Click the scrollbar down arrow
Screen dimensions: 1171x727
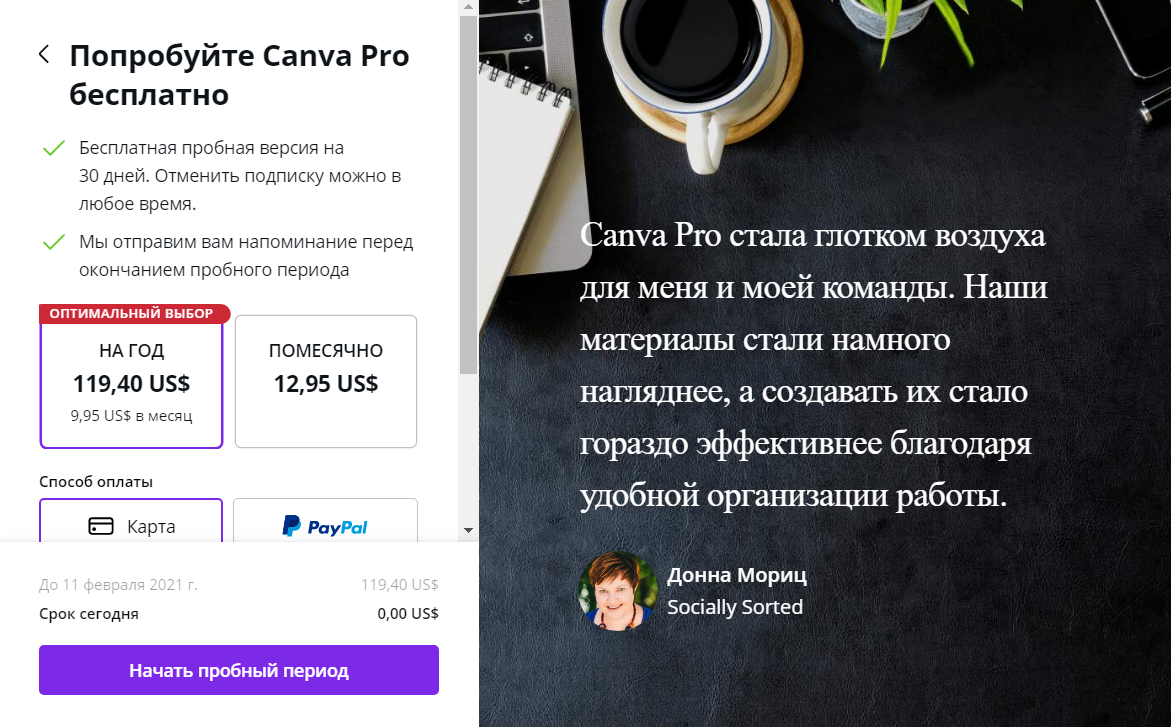[468, 530]
